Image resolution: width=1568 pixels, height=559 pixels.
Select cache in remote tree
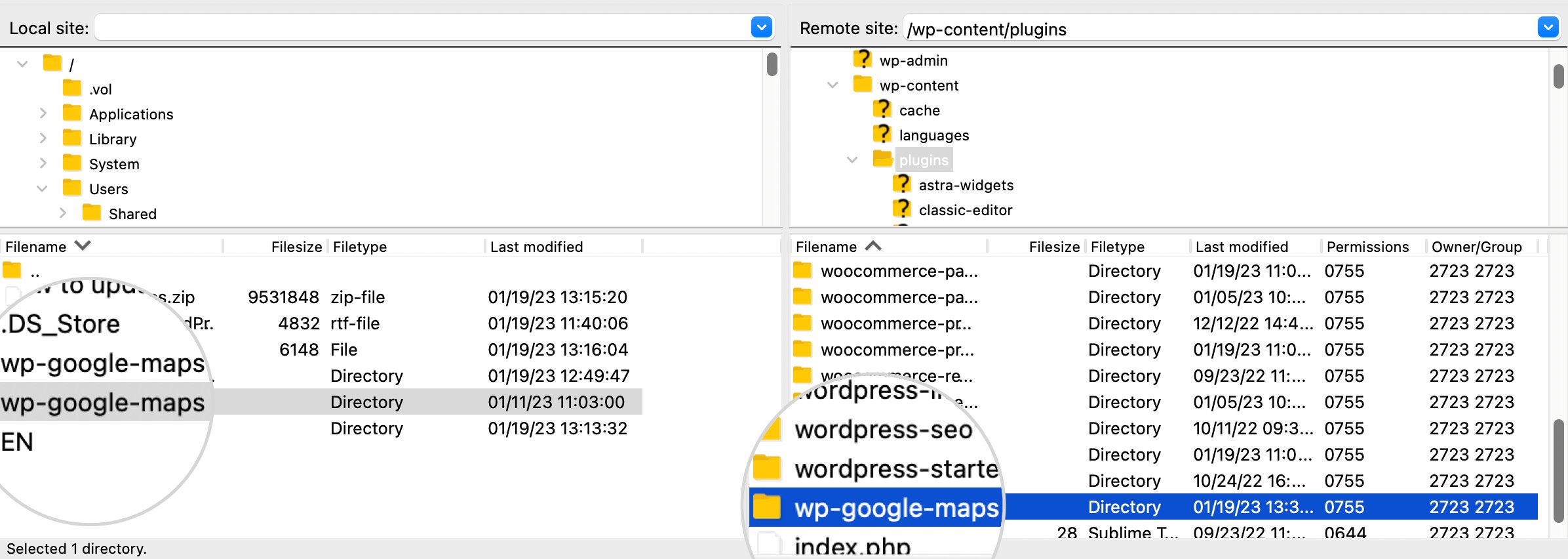coord(920,110)
